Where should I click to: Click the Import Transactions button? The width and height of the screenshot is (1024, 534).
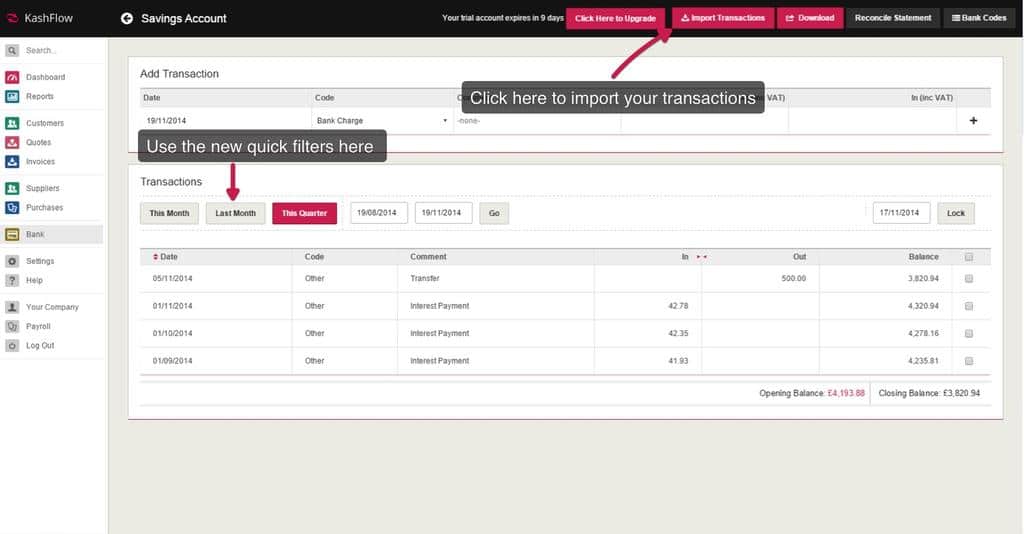click(x=723, y=18)
